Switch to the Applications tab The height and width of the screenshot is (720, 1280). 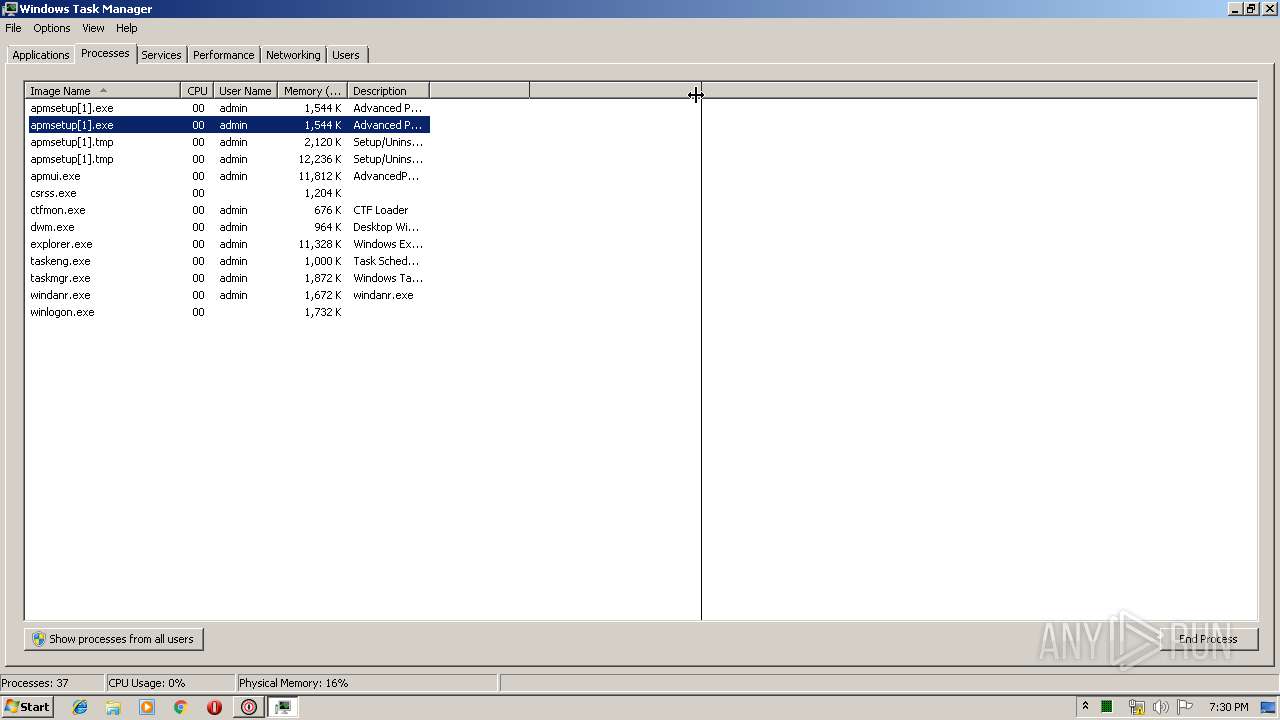tap(41, 55)
